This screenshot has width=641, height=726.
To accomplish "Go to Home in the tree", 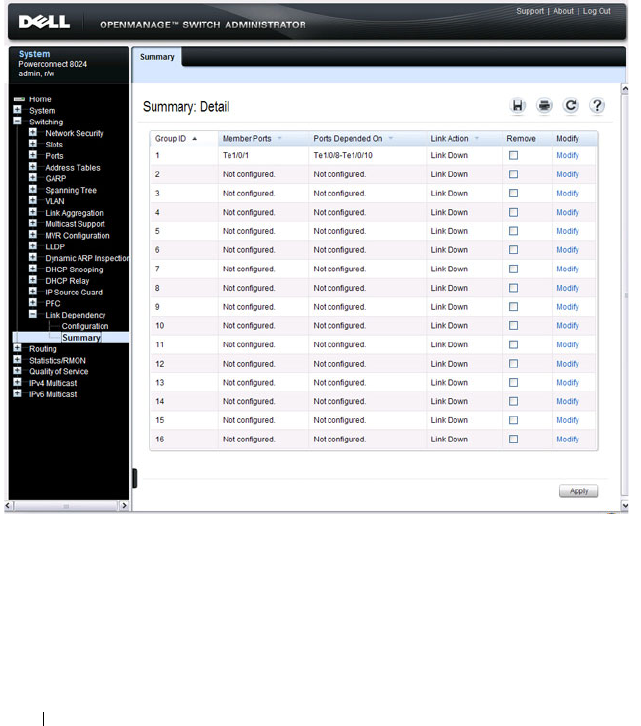I will click(x=40, y=99).
